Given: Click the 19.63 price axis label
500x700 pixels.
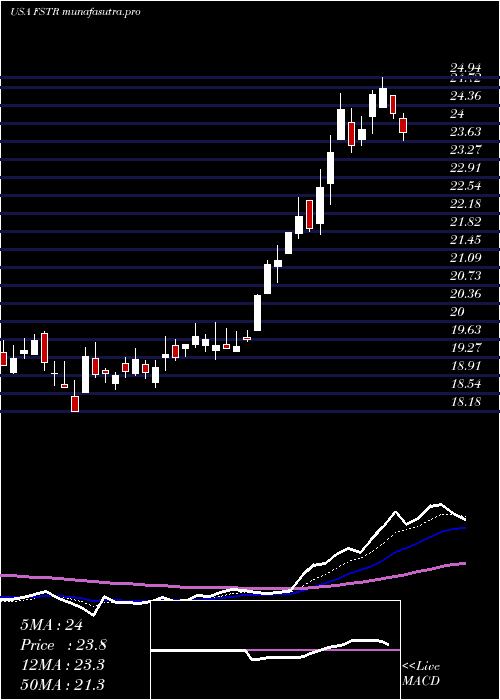Looking at the screenshot, I should [466, 329].
